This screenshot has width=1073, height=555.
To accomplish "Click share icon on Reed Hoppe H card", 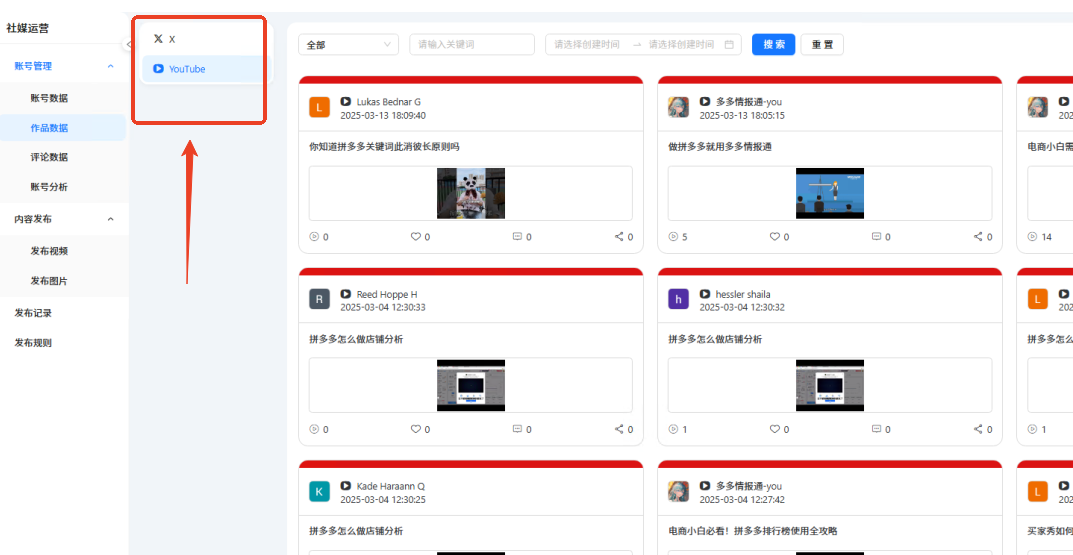I will coord(619,429).
